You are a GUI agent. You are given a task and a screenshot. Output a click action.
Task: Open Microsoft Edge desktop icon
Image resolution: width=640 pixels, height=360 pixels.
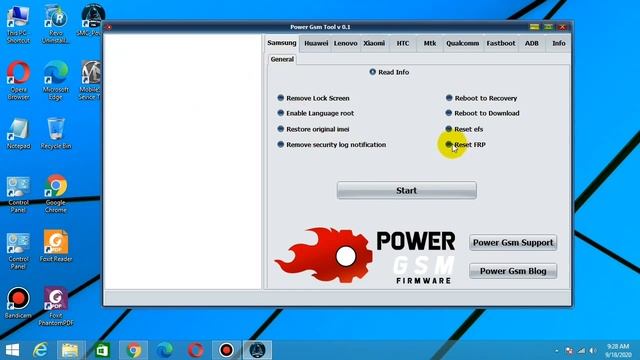[x=56, y=80]
